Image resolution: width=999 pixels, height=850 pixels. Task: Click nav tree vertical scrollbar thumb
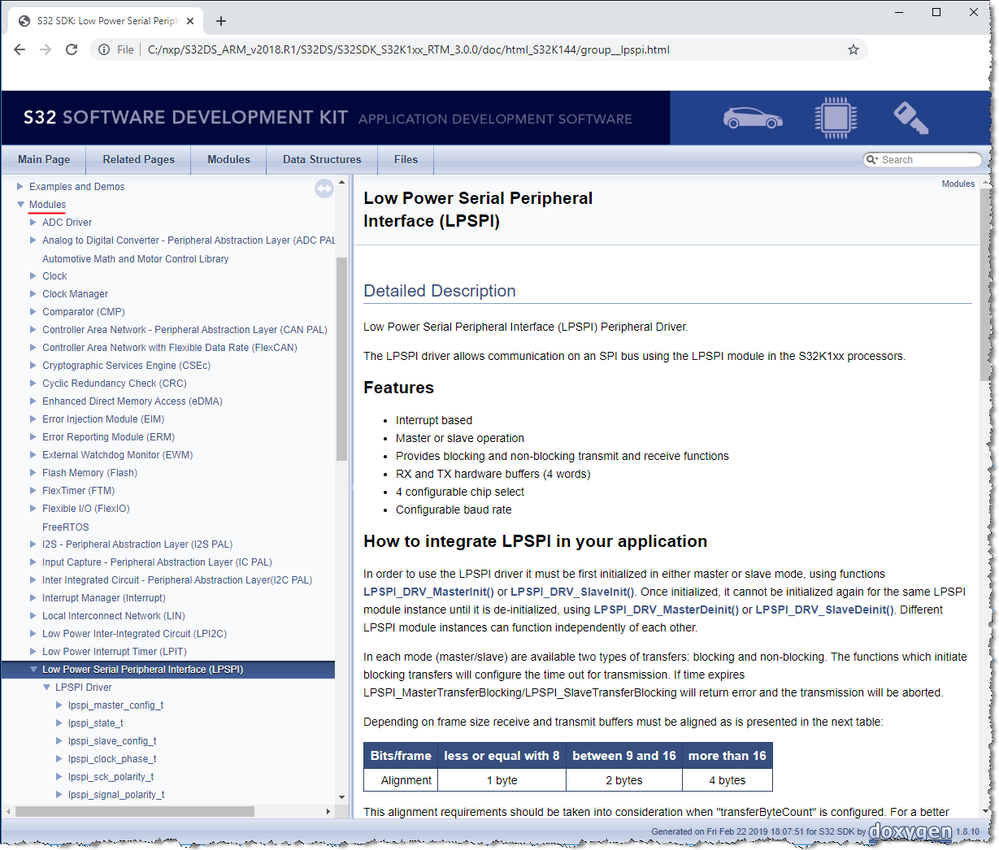click(x=341, y=359)
